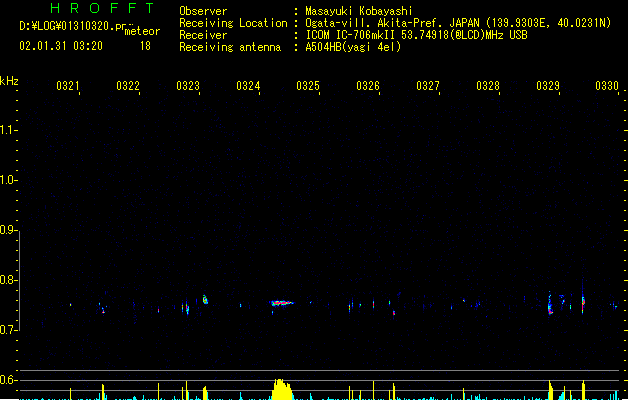Click the 0324 time marker
This screenshot has width=629, height=400.
coord(248,86)
